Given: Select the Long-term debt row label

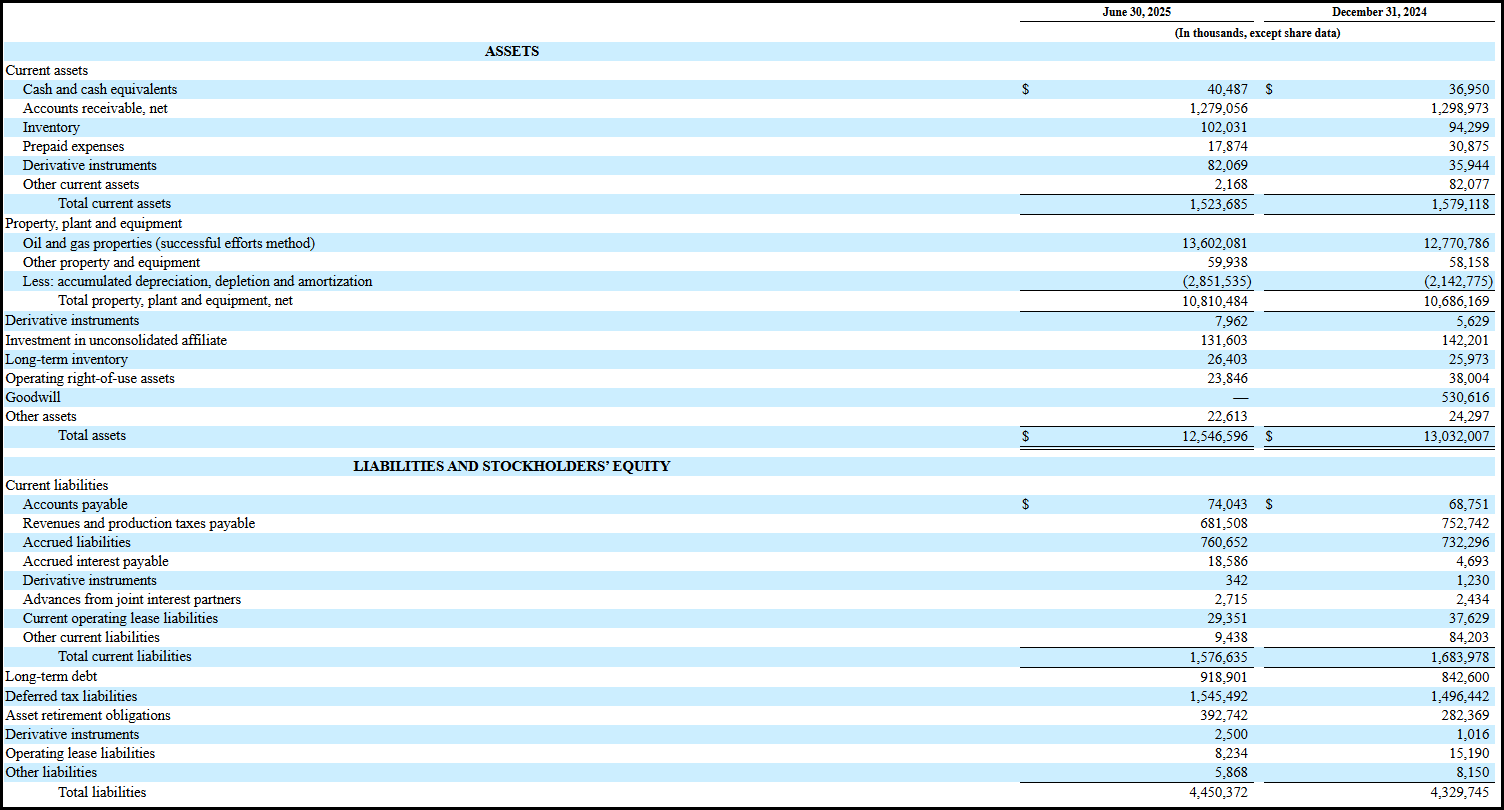Looking at the screenshot, I should pos(50,676).
